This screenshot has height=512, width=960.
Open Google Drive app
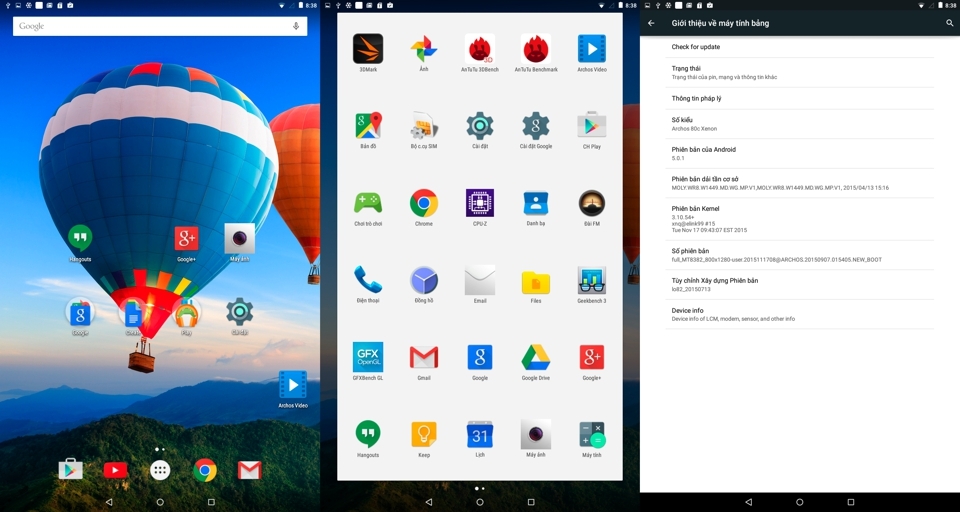[536, 357]
